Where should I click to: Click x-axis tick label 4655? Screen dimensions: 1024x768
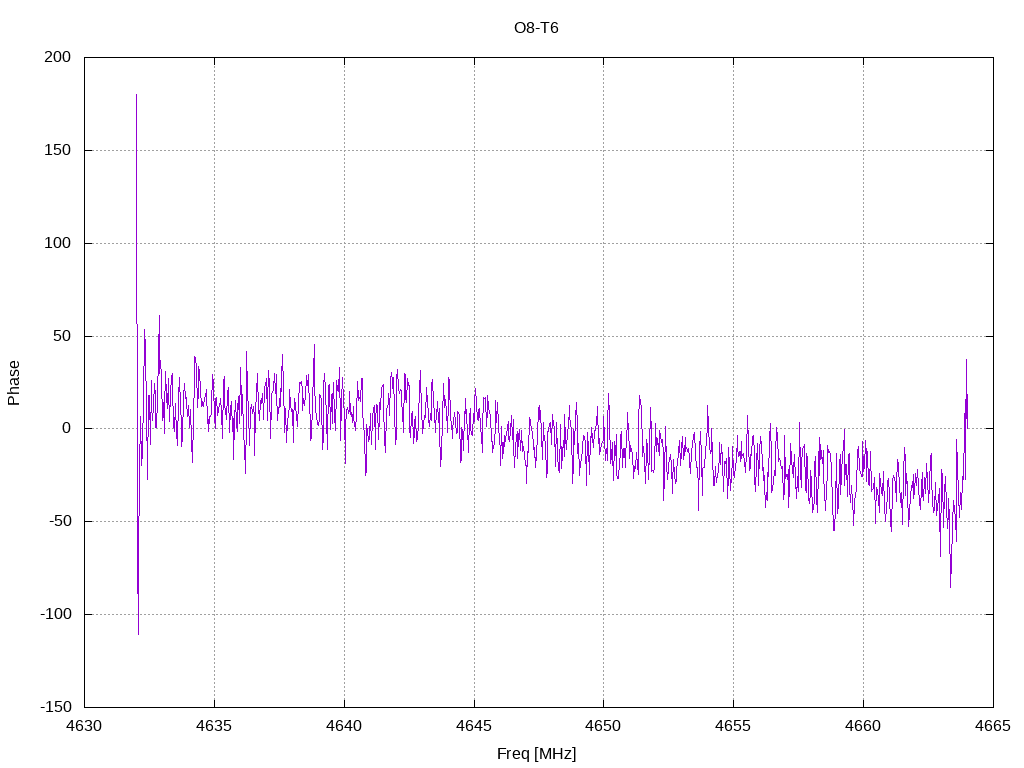(x=733, y=726)
